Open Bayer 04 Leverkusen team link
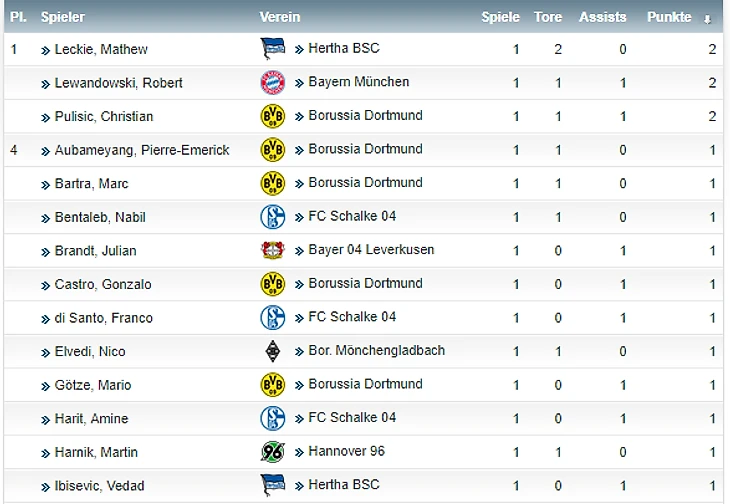The width and height of the screenshot is (730, 504). coord(371,250)
